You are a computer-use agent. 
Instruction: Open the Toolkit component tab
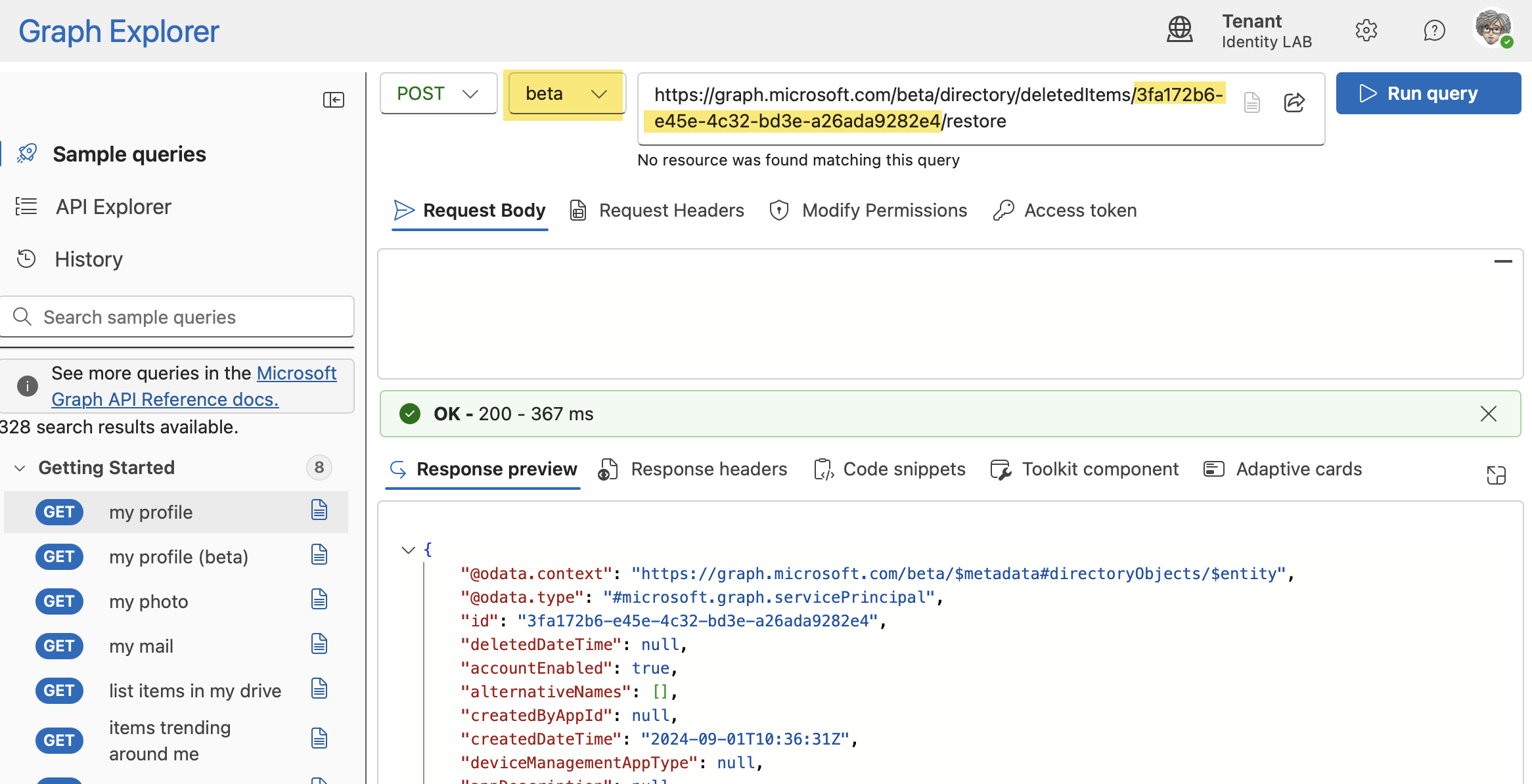tap(1084, 469)
